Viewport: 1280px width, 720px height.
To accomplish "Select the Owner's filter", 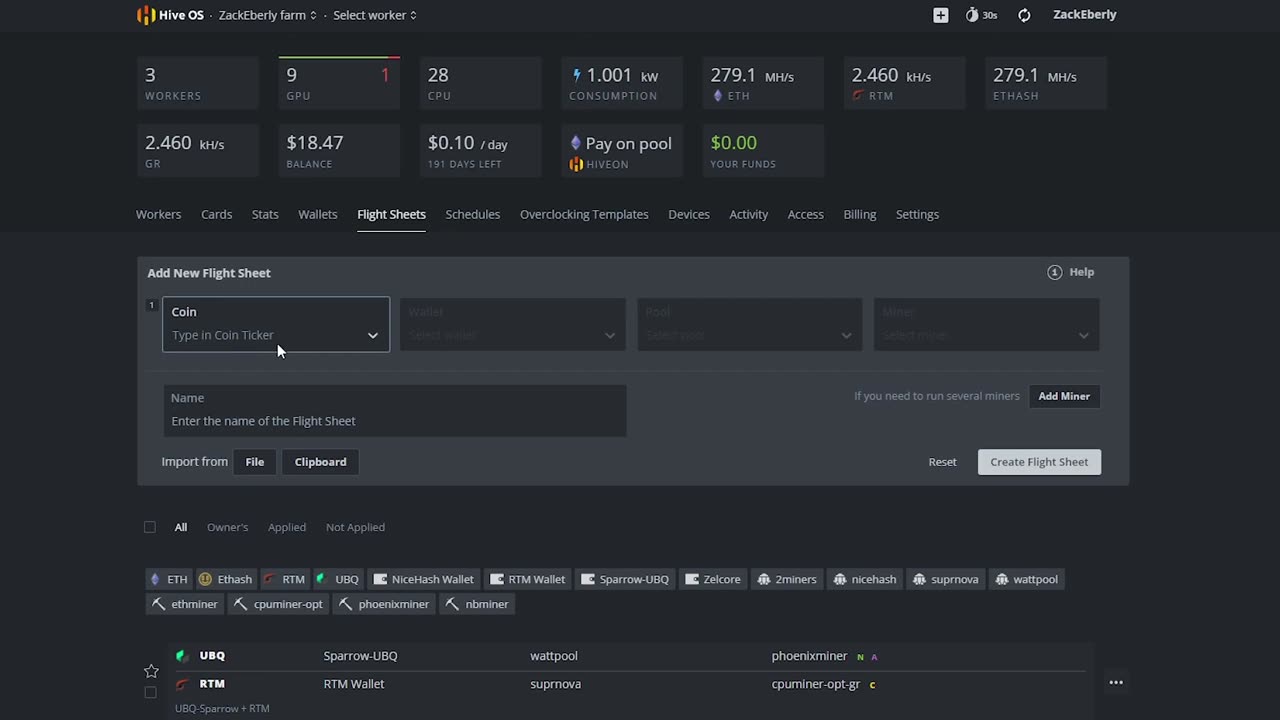I will point(227,527).
